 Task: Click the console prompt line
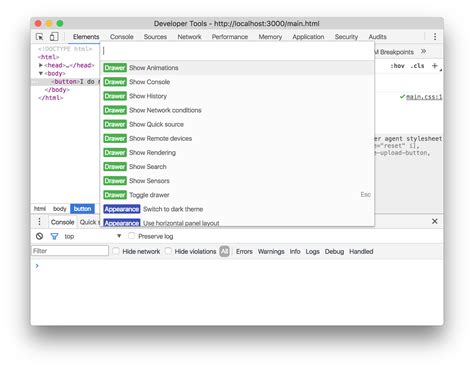click(x=237, y=266)
